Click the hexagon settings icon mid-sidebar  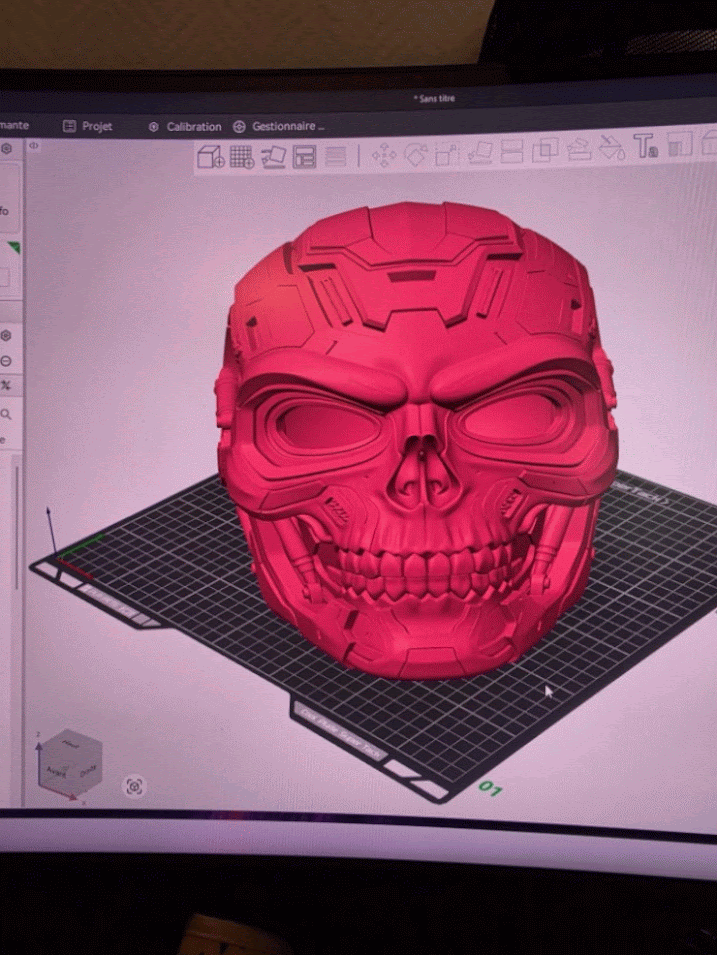[x=6, y=336]
